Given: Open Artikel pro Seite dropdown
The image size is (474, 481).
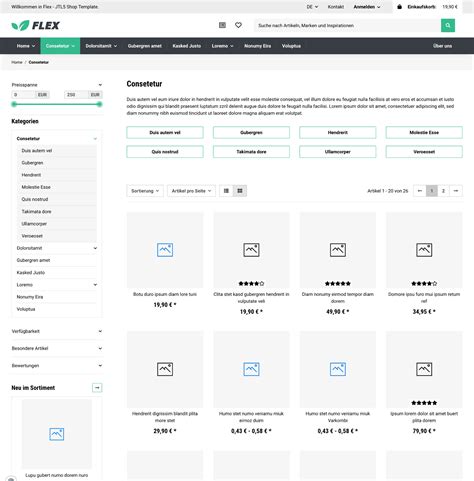Looking at the screenshot, I should coord(191,191).
